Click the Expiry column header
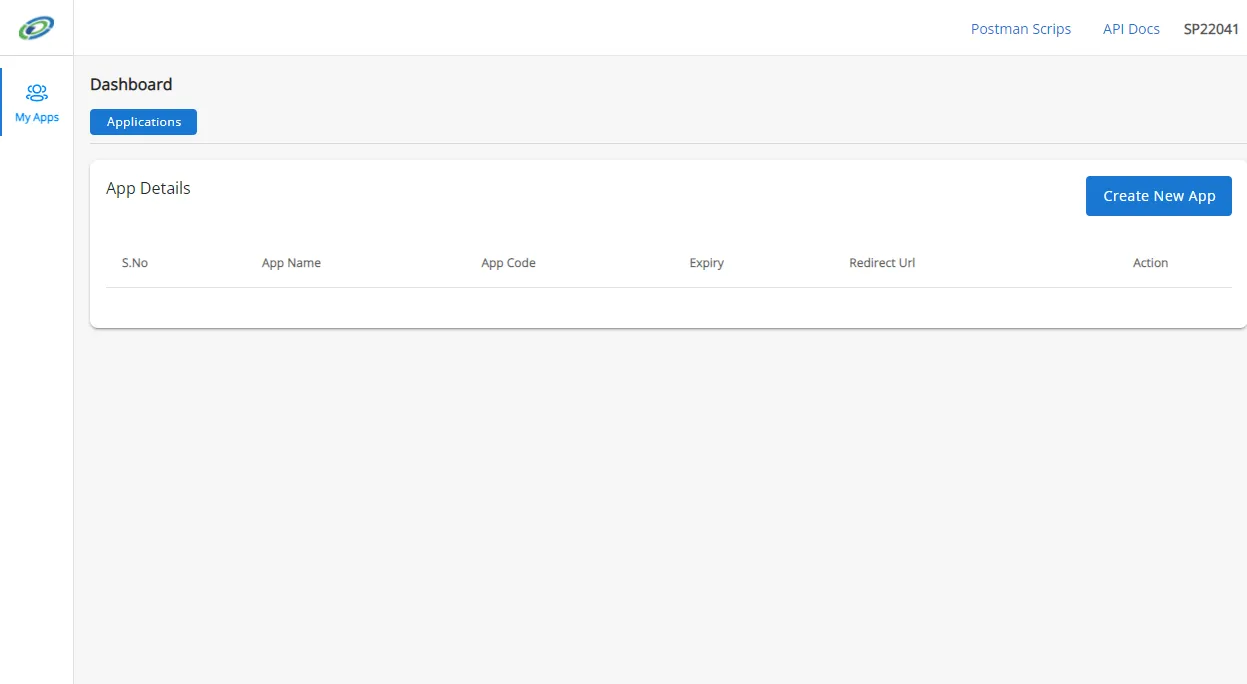This screenshot has height=684, width=1247. [706, 263]
